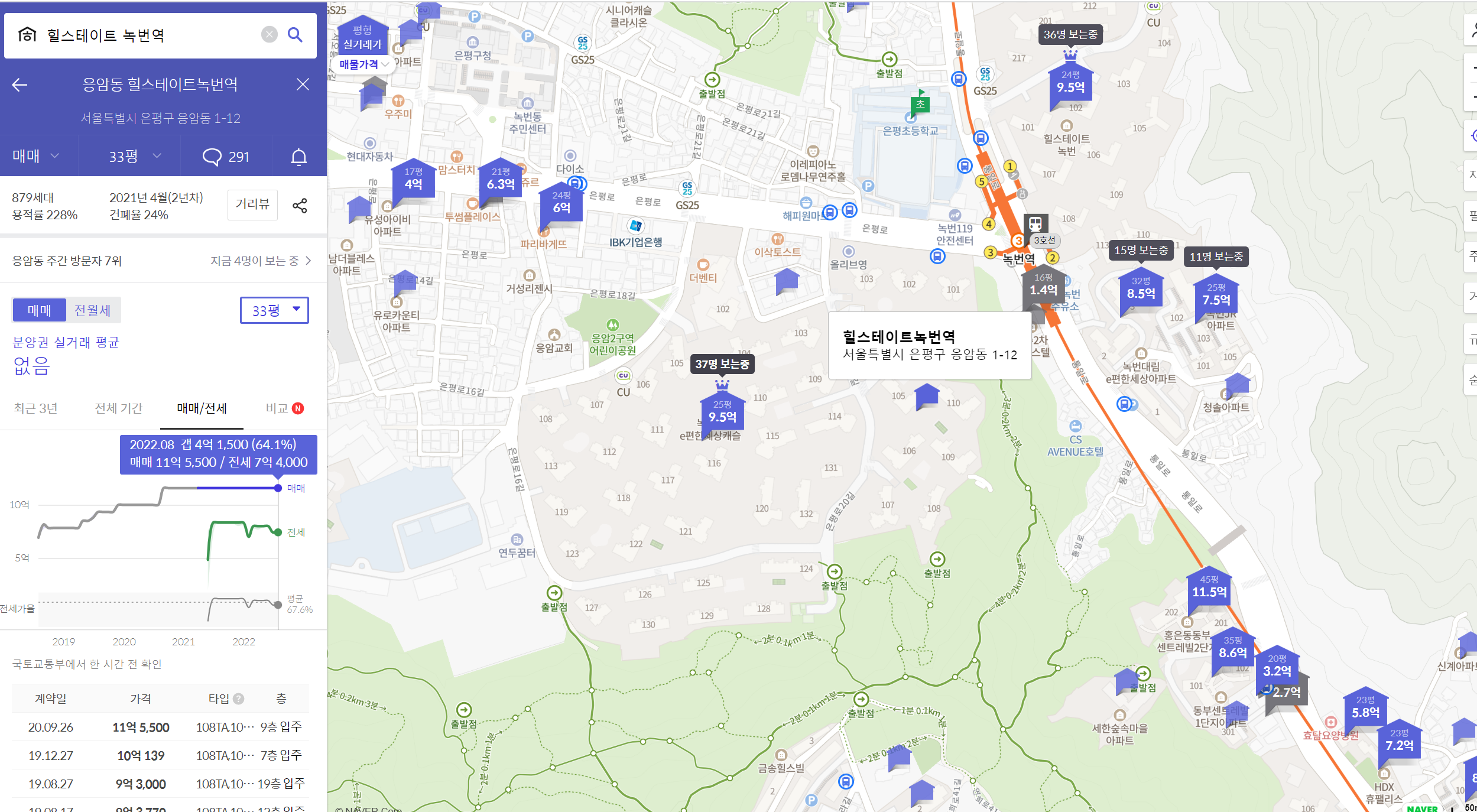Click the 15명 보는중 tooltip
The height and width of the screenshot is (812, 1477).
1141,250
